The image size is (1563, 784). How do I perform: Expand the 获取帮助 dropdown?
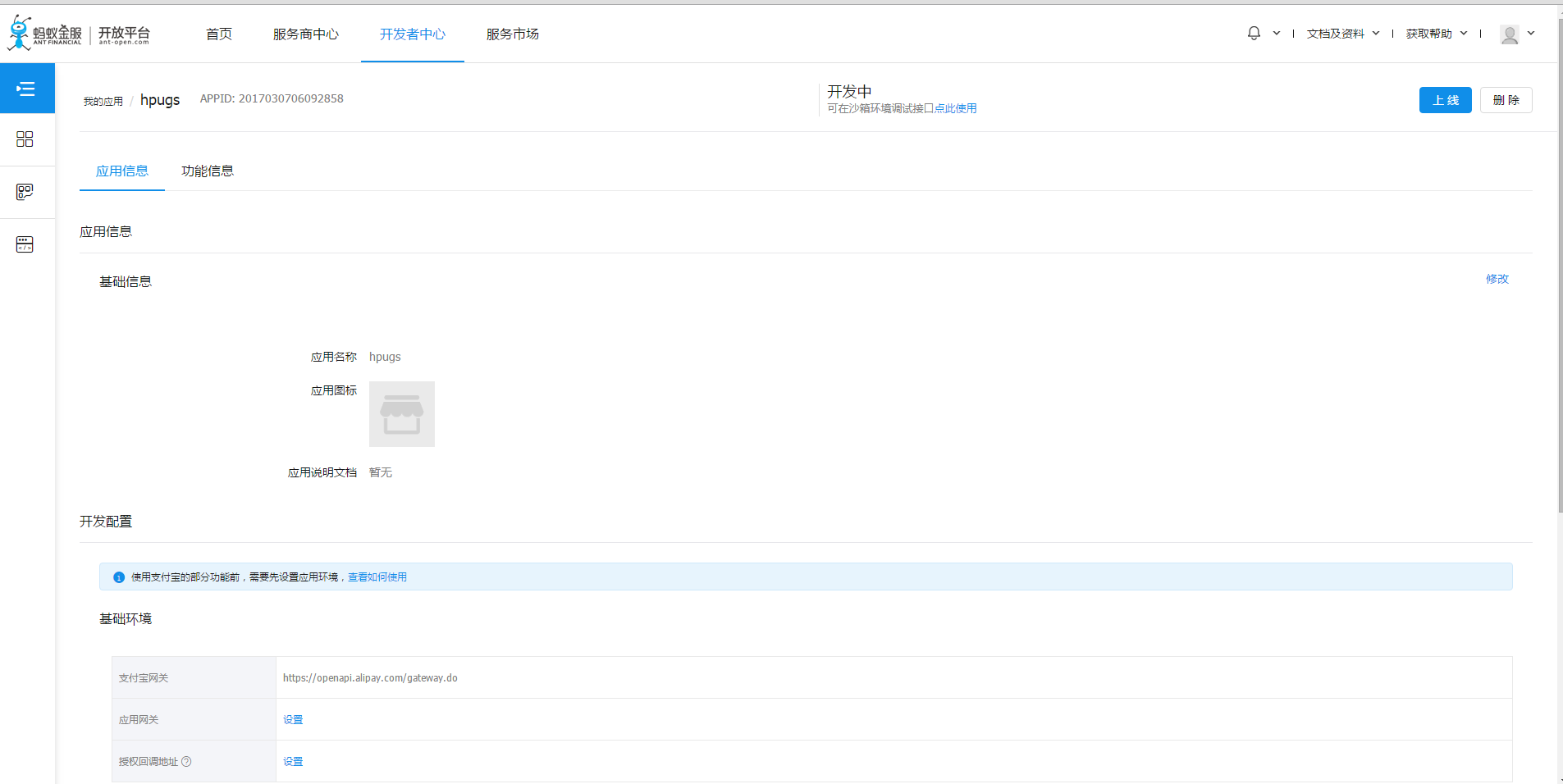[1436, 34]
